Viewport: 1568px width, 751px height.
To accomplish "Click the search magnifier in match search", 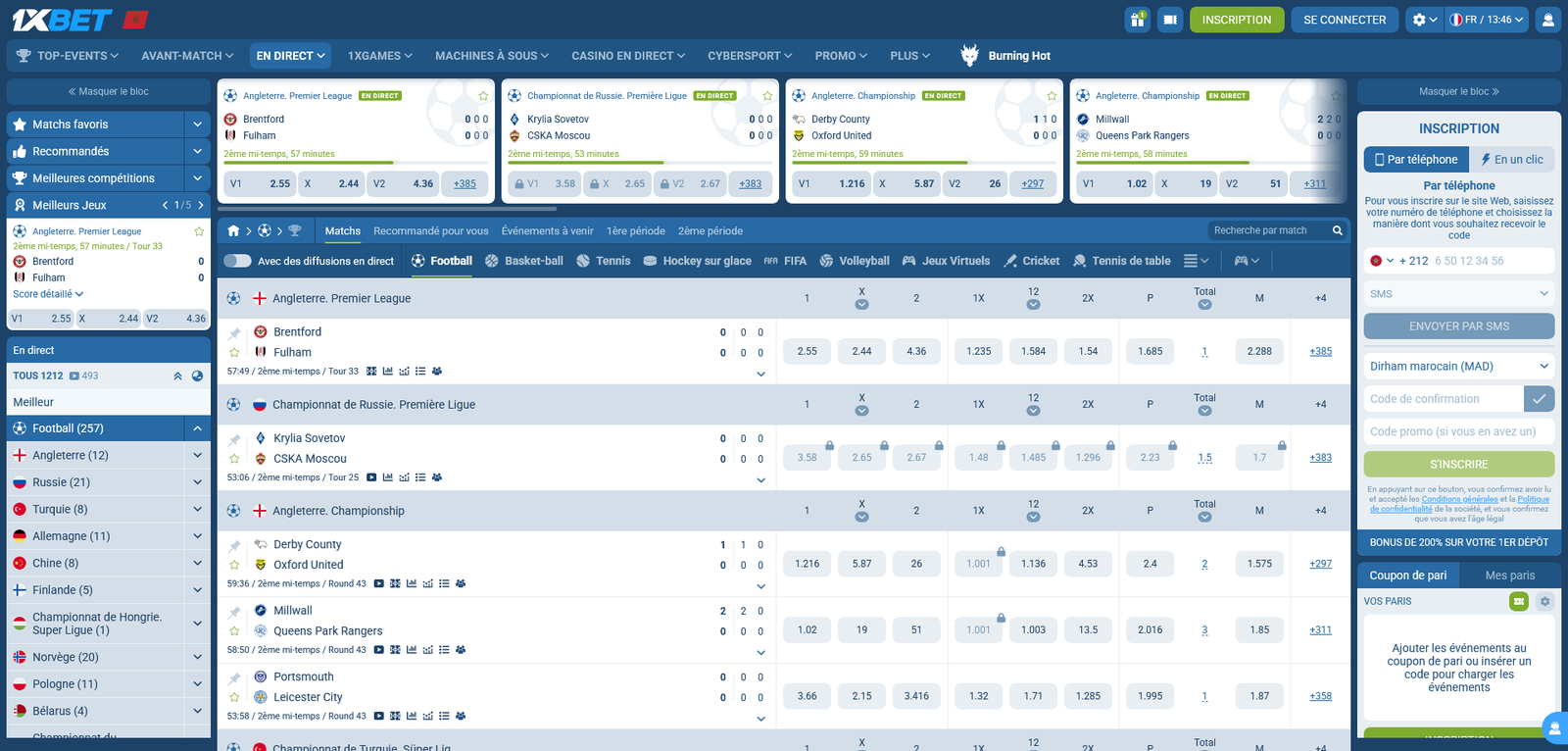I will coord(1337,230).
